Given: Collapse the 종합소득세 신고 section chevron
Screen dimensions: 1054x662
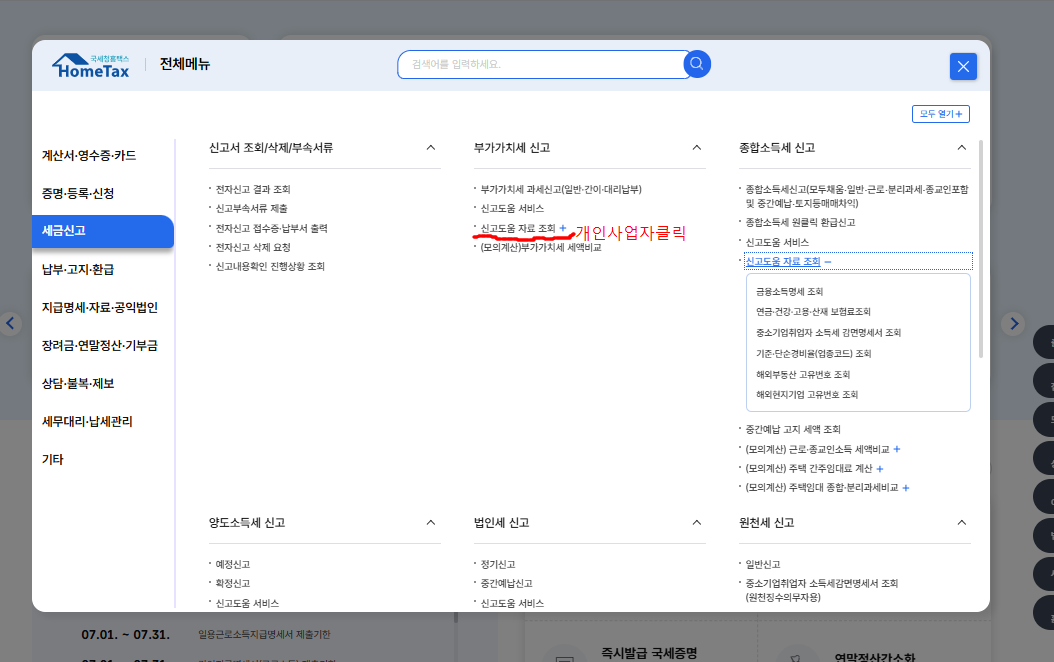Looking at the screenshot, I should tap(961, 146).
